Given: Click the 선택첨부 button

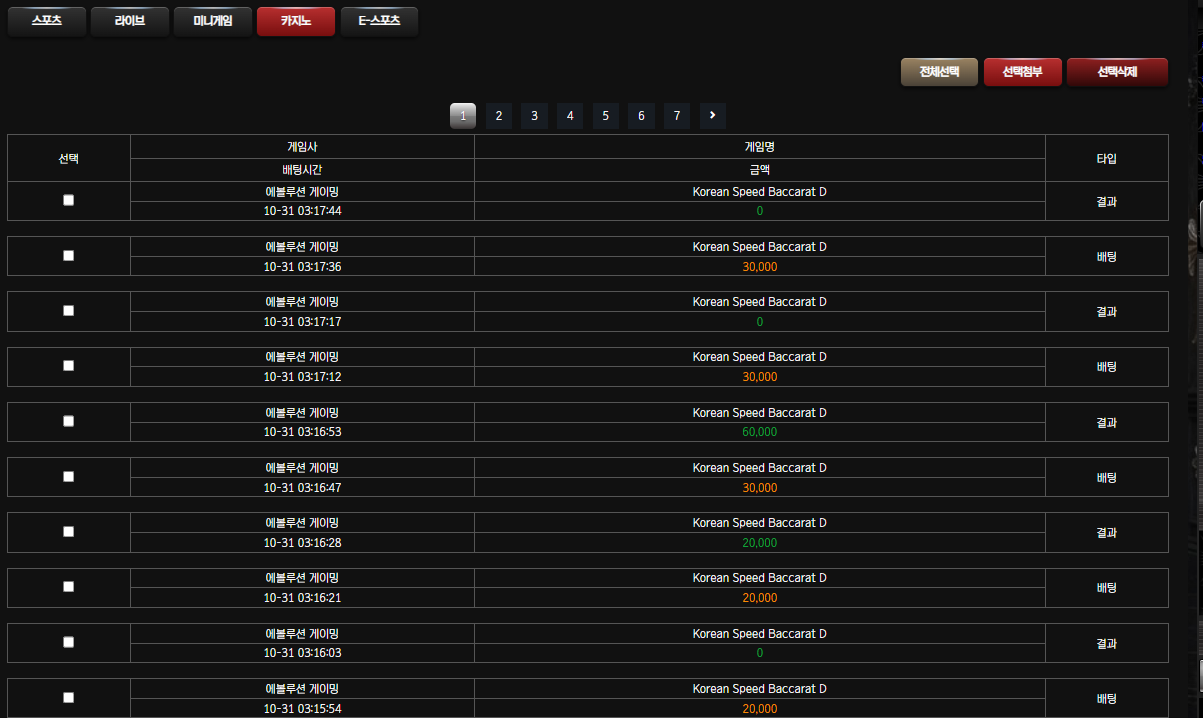Looking at the screenshot, I should 1022,72.
